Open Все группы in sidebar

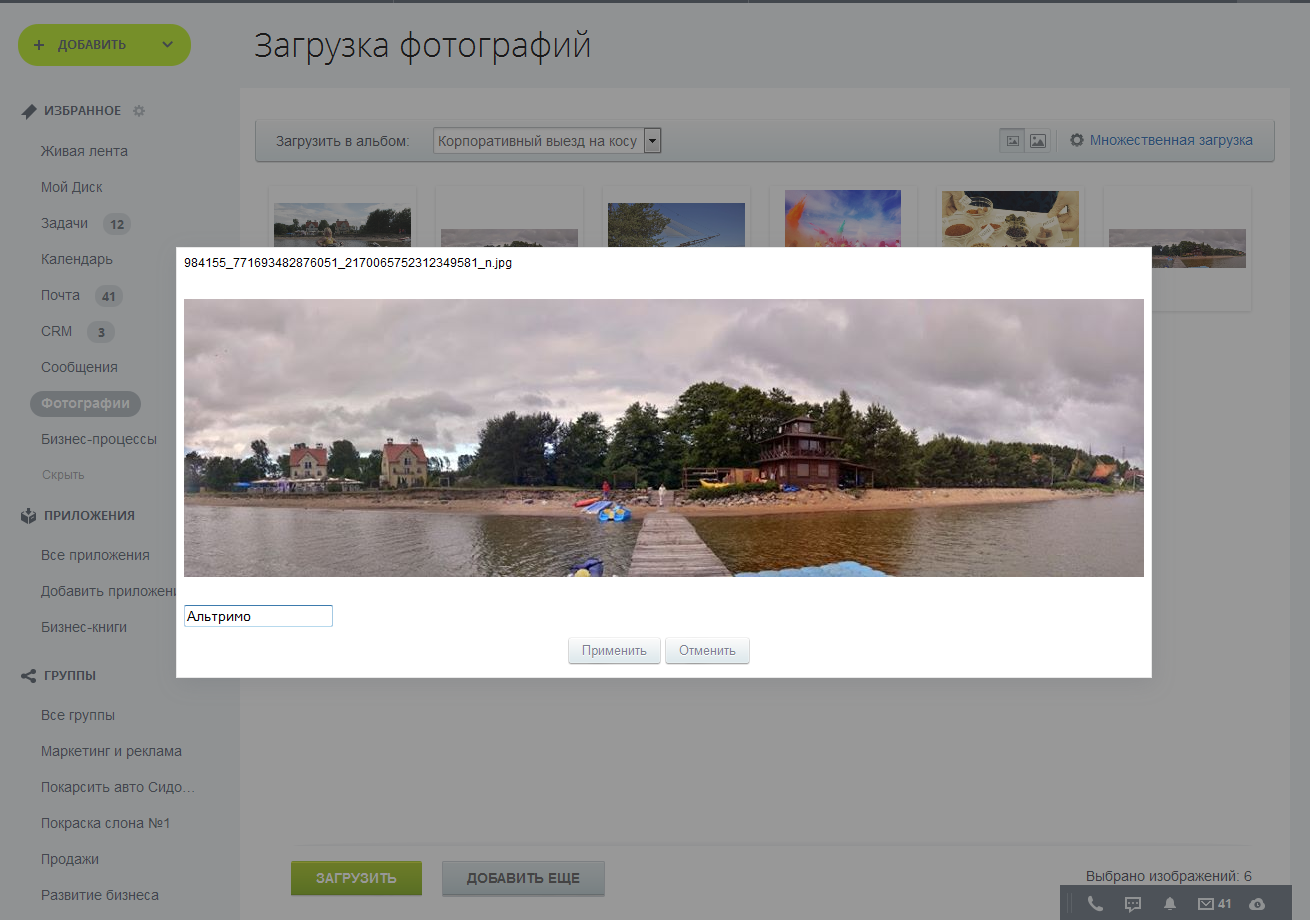[x=78, y=716]
